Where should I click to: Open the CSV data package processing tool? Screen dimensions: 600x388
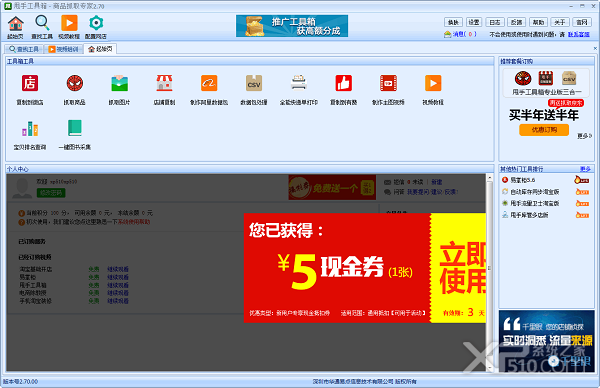[x=254, y=83]
